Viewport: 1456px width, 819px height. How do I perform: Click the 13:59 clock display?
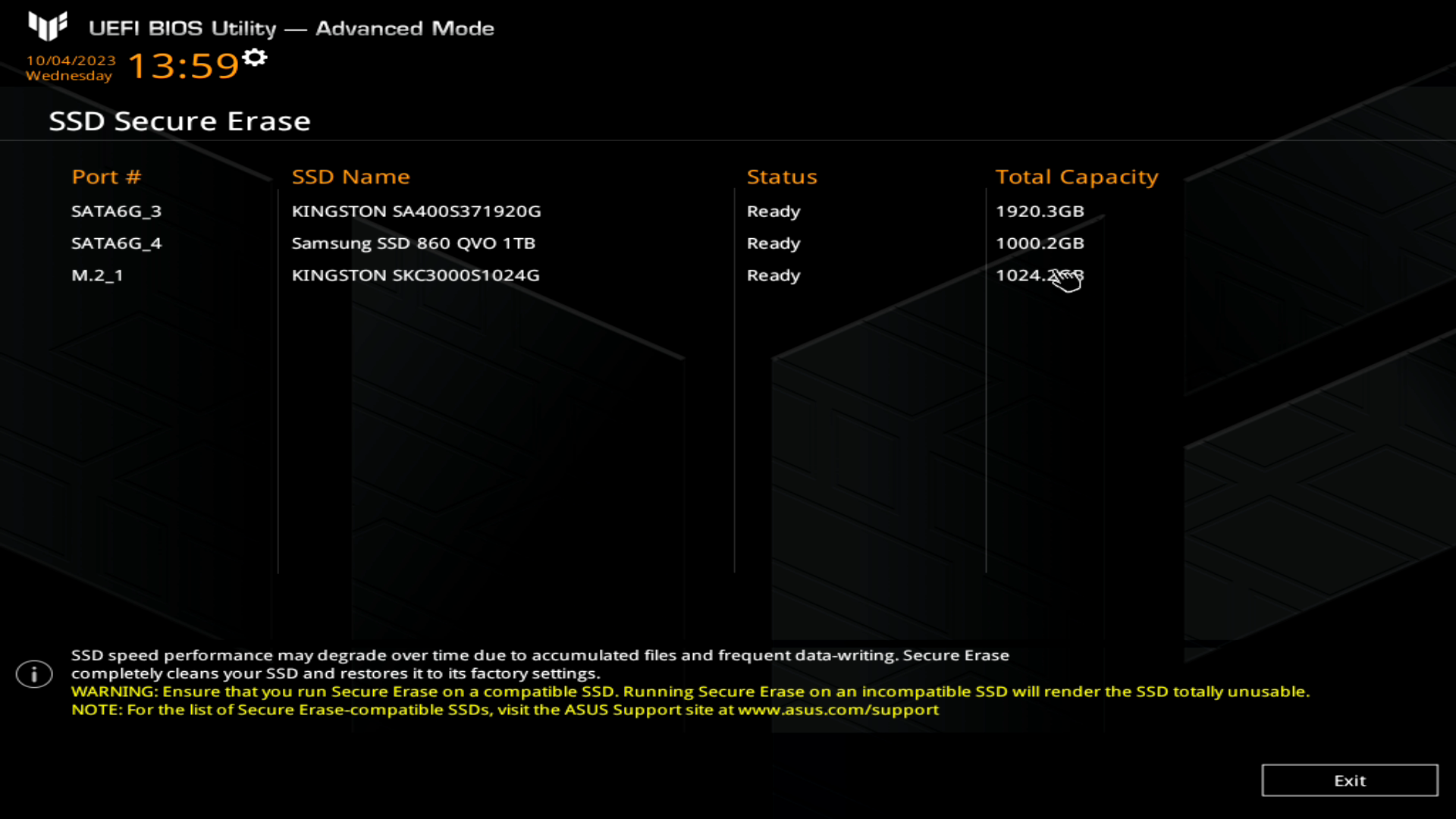pos(184,66)
